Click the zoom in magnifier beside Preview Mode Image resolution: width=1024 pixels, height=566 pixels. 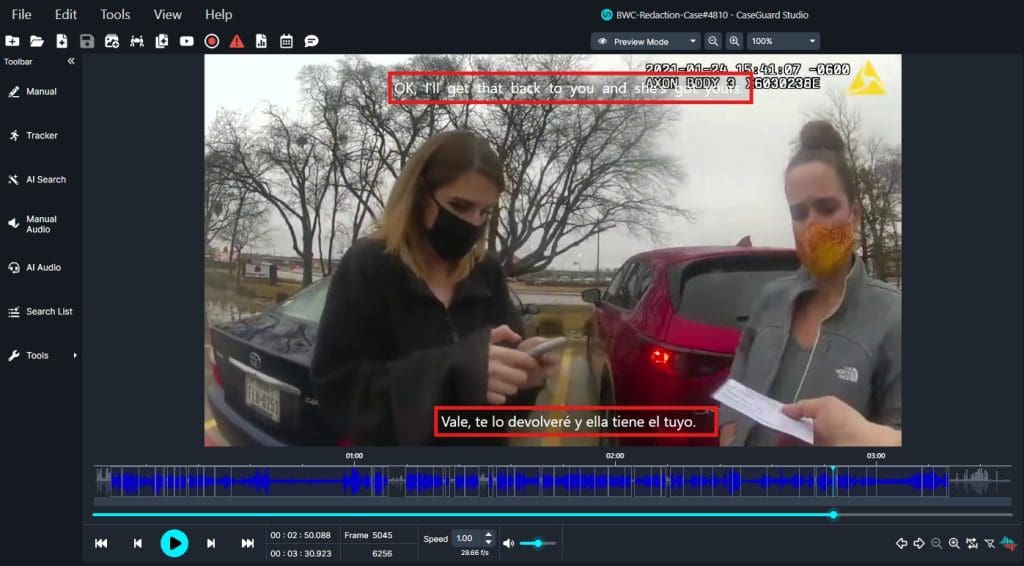(735, 41)
